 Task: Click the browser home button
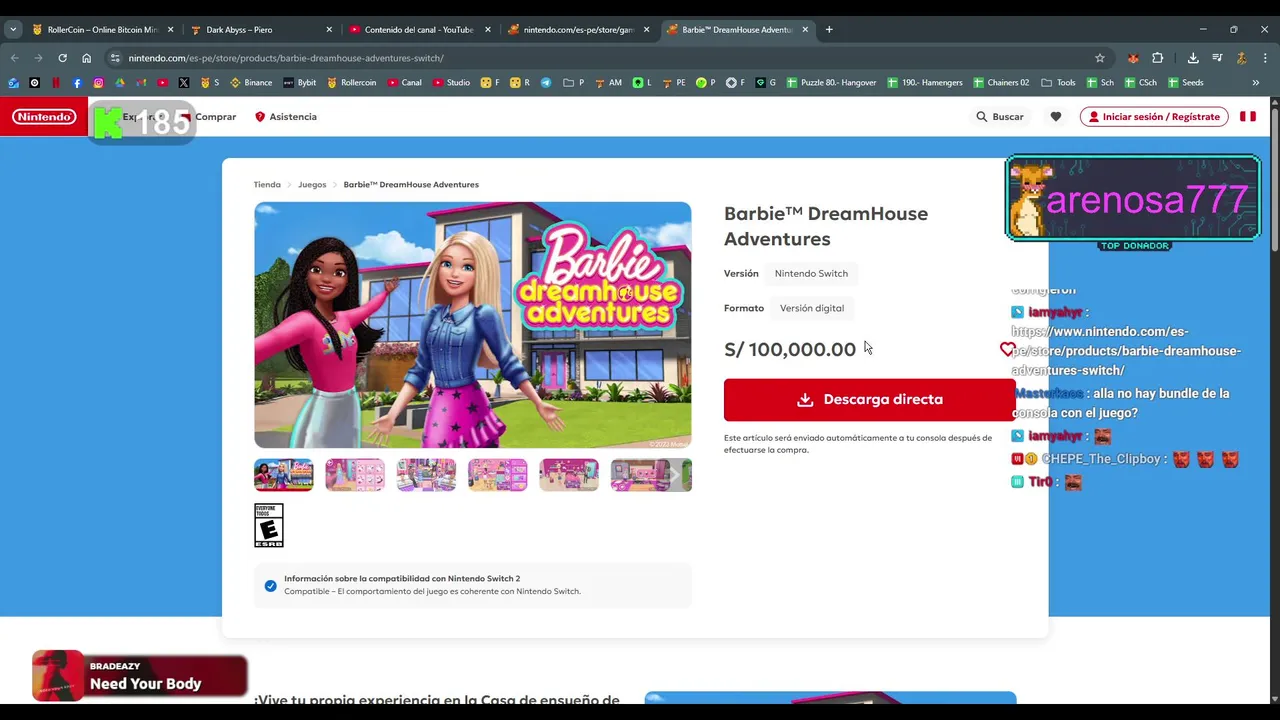[x=87, y=58]
